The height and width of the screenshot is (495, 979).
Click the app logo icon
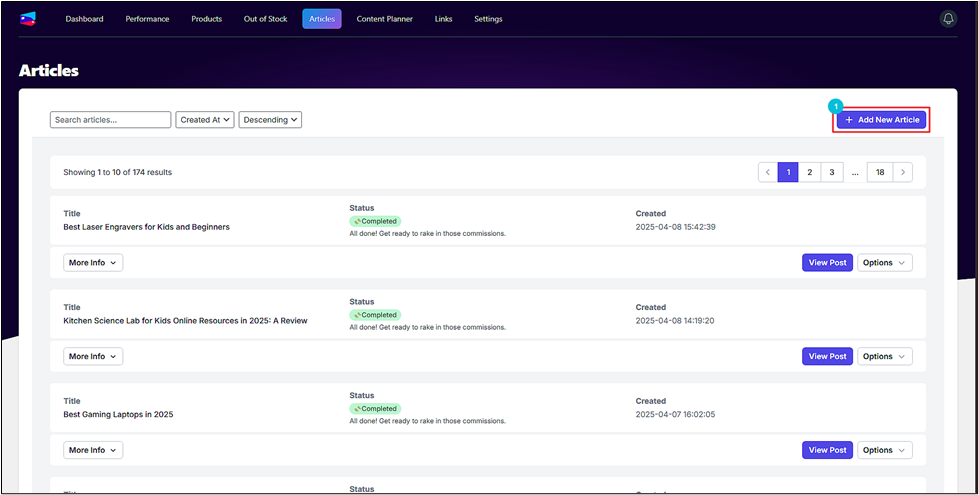28,19
